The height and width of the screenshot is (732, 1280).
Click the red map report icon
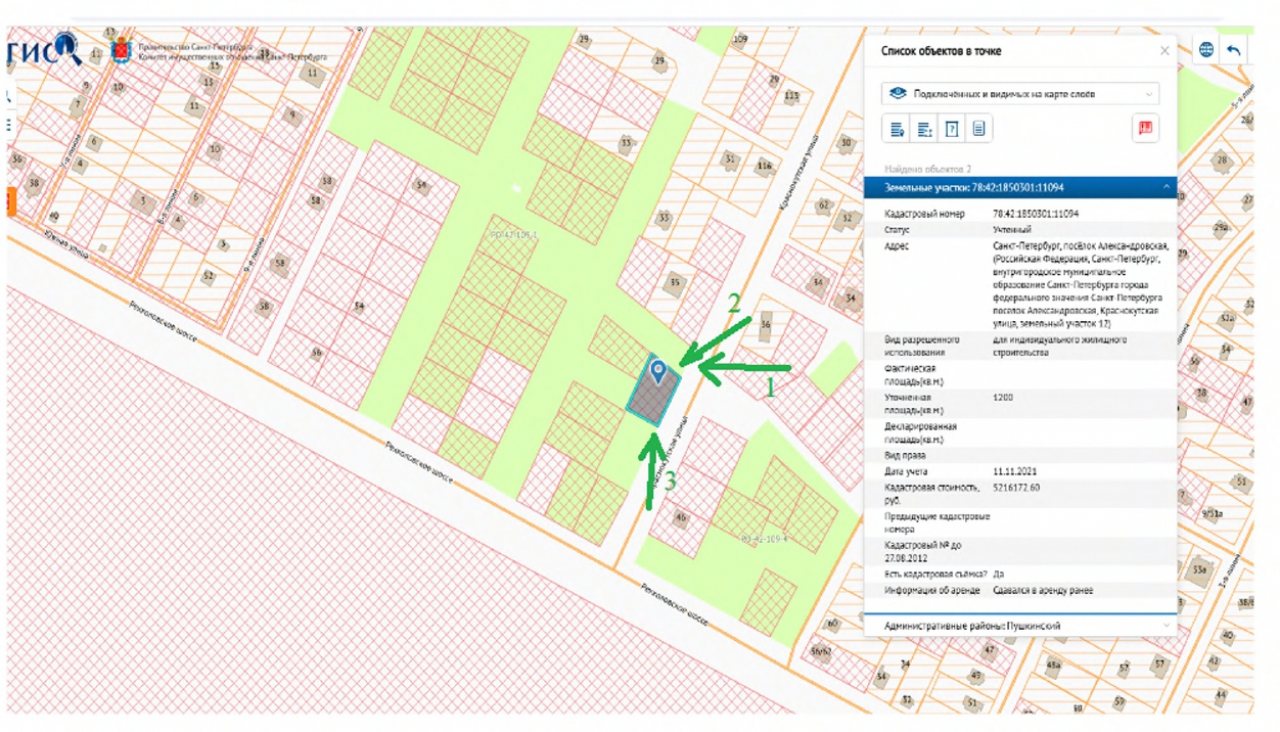(x=1145, y=128)
